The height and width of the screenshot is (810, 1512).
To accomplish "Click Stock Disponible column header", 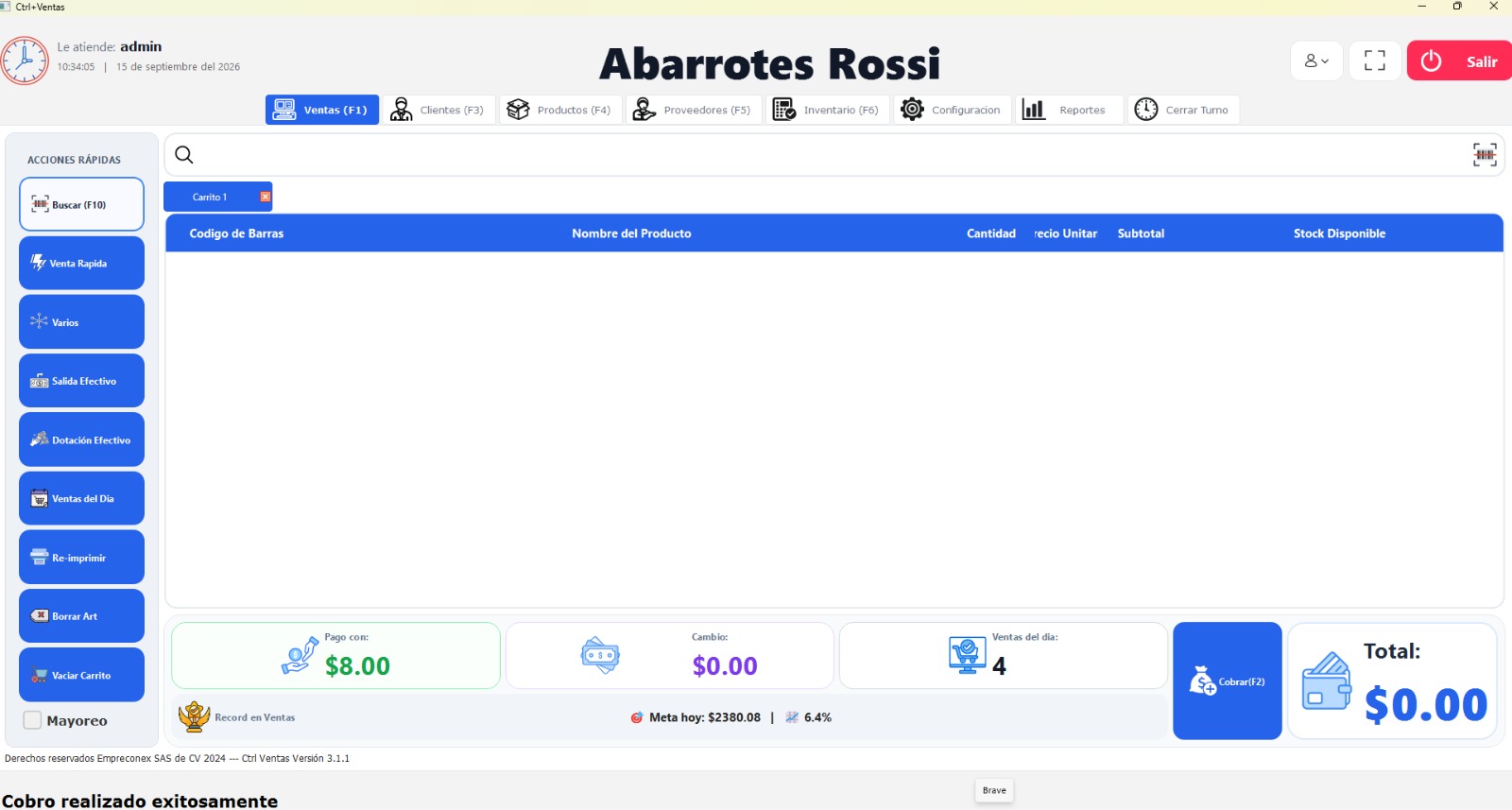I will [1339, 233].
